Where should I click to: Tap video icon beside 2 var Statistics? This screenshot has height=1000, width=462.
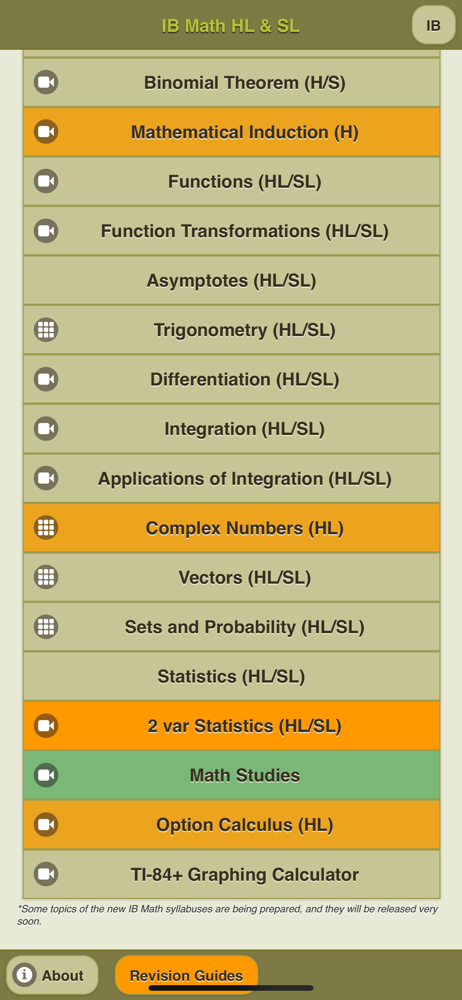coord(46,726)
